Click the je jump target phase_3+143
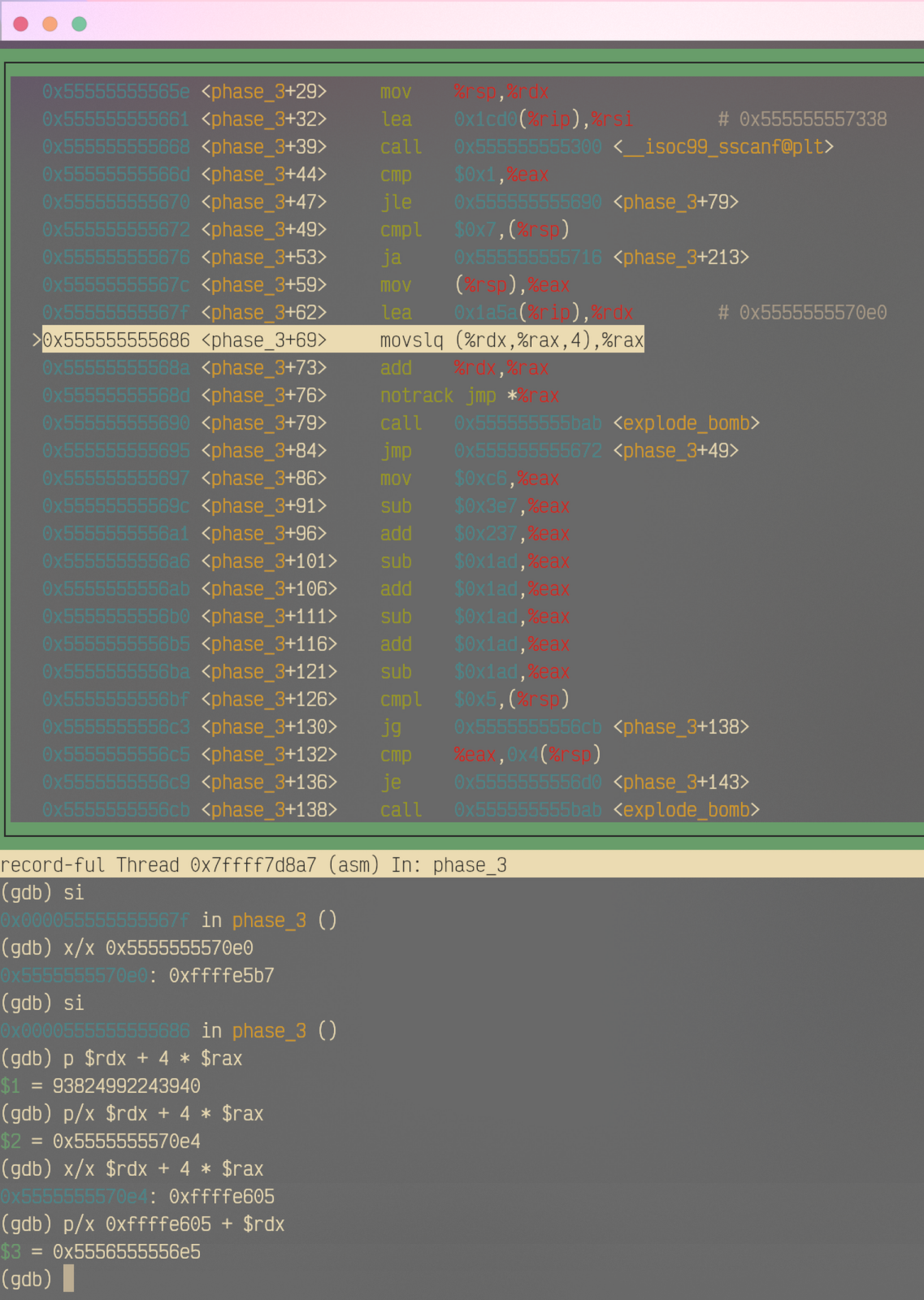 680,782
